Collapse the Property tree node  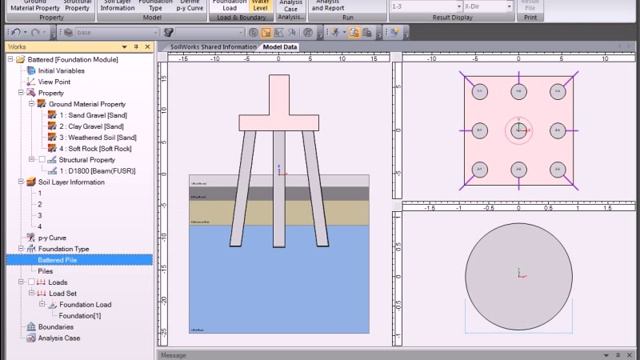[21, 93]
